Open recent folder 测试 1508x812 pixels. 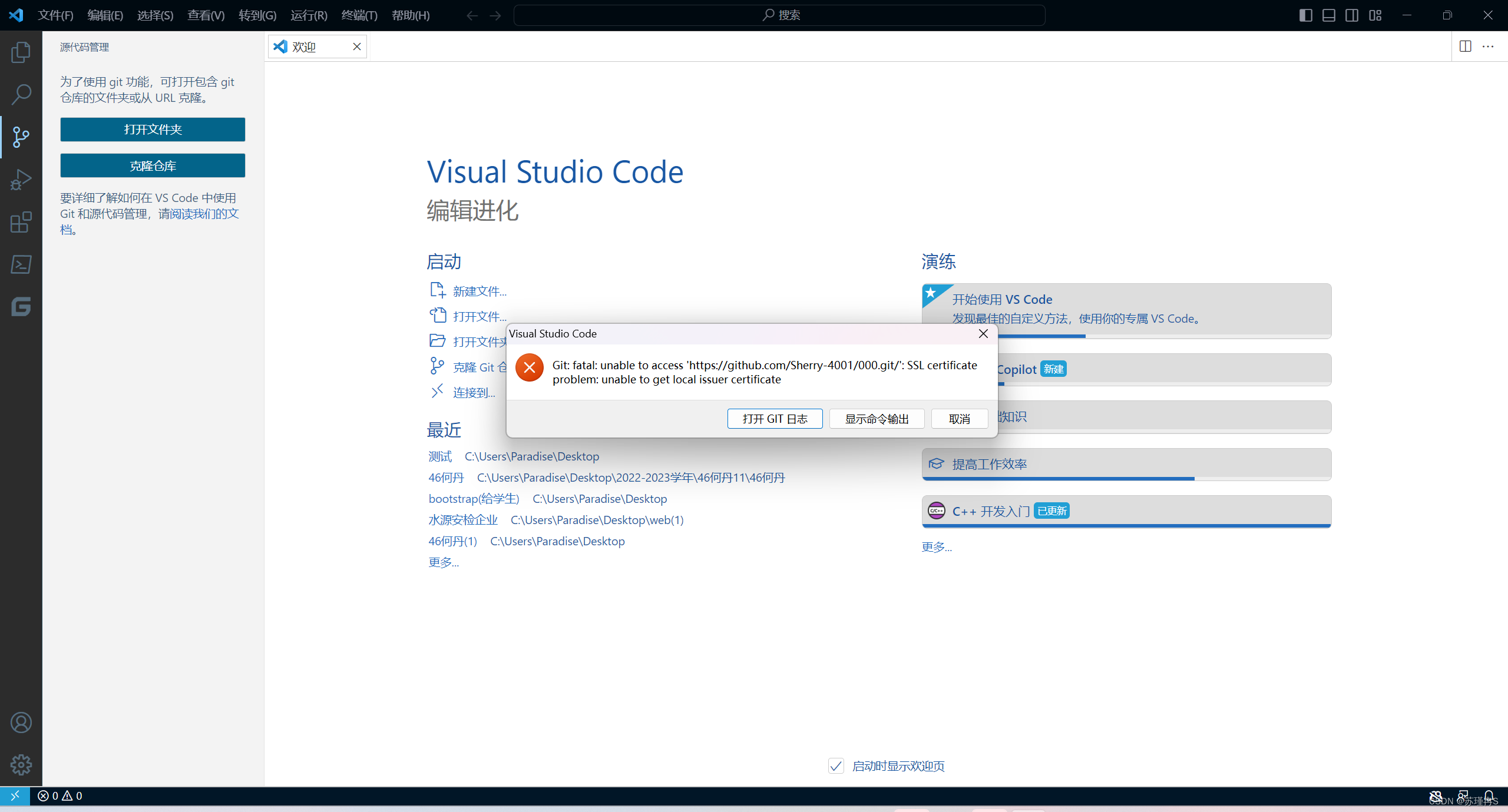coord(440,456)
